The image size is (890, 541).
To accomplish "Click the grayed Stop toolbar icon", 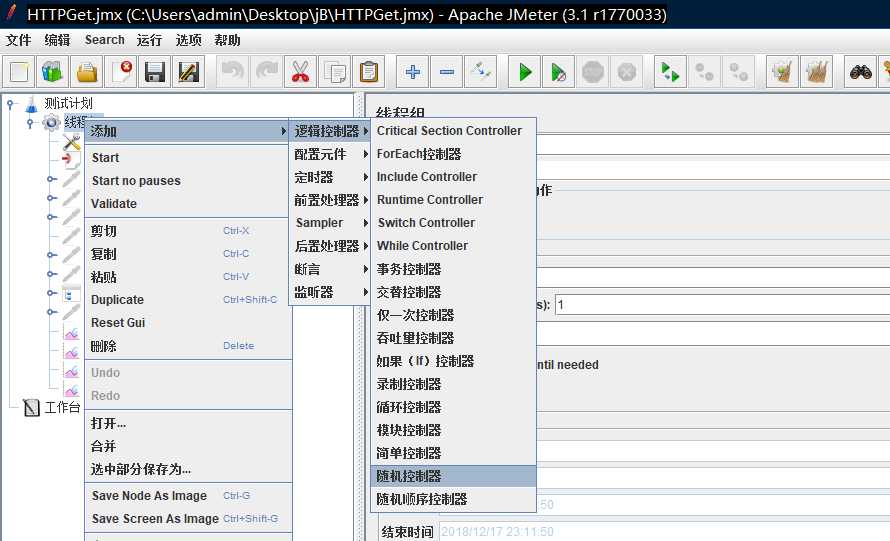I will point(593,72).
